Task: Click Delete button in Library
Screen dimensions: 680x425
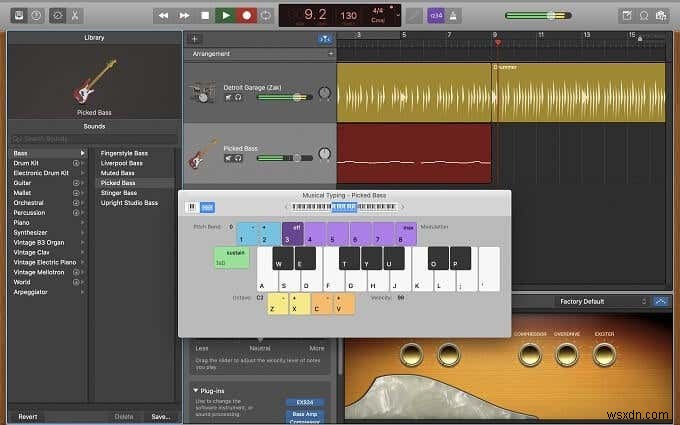Action: coord(124,417)
